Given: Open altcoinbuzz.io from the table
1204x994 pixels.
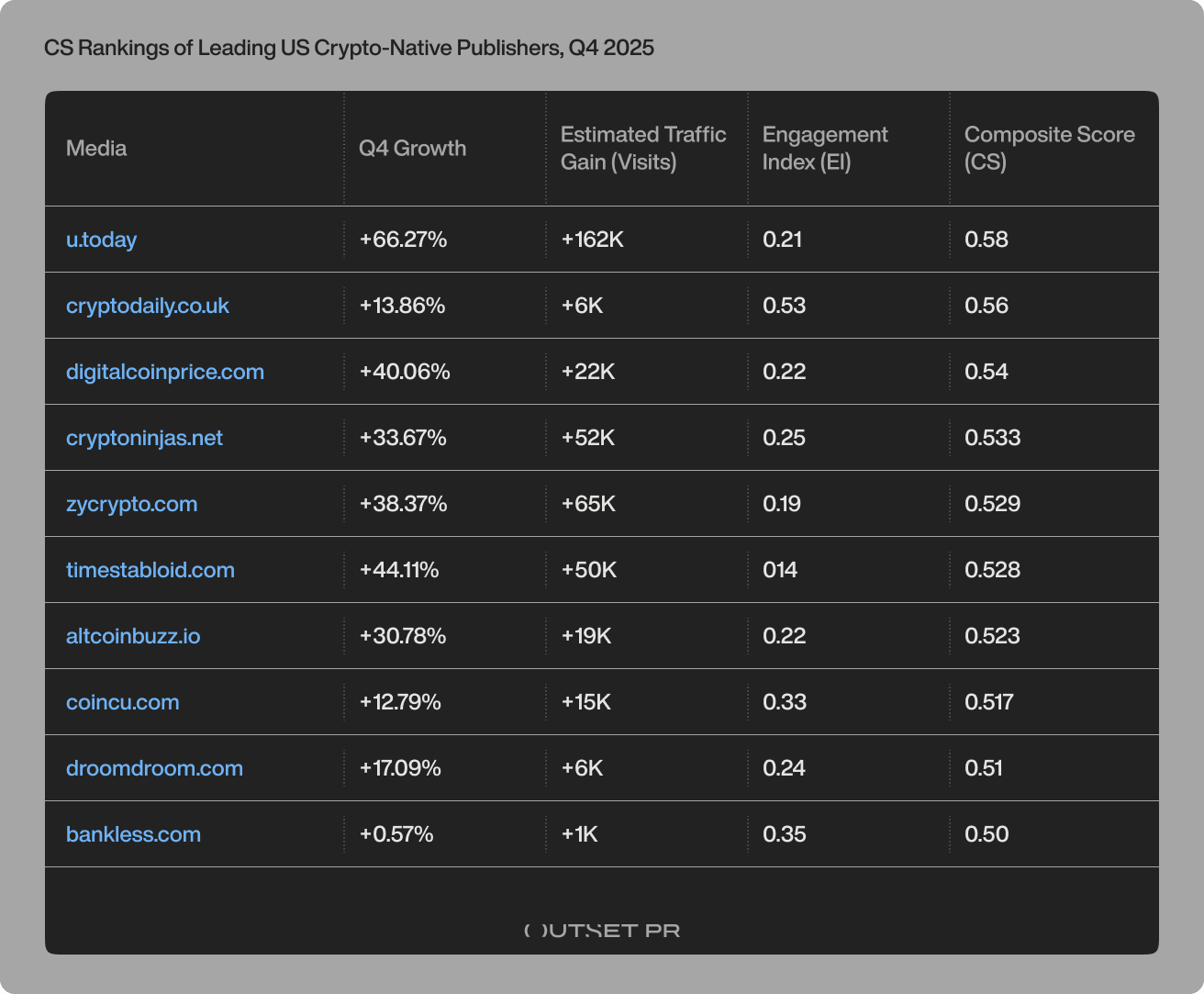Looking at the screenshot, I should click(x=133, y=636).
